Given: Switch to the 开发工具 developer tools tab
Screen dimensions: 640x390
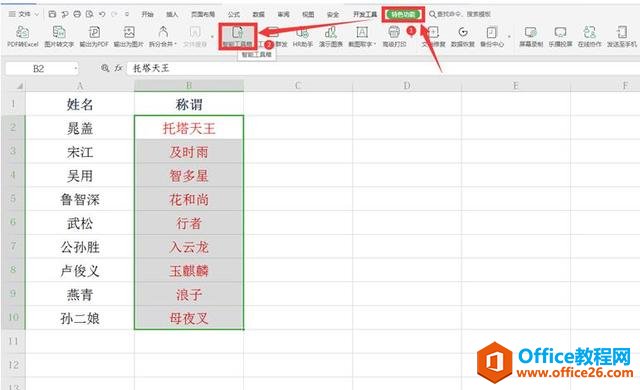Looking at the screenshot, I should point(365,14).
